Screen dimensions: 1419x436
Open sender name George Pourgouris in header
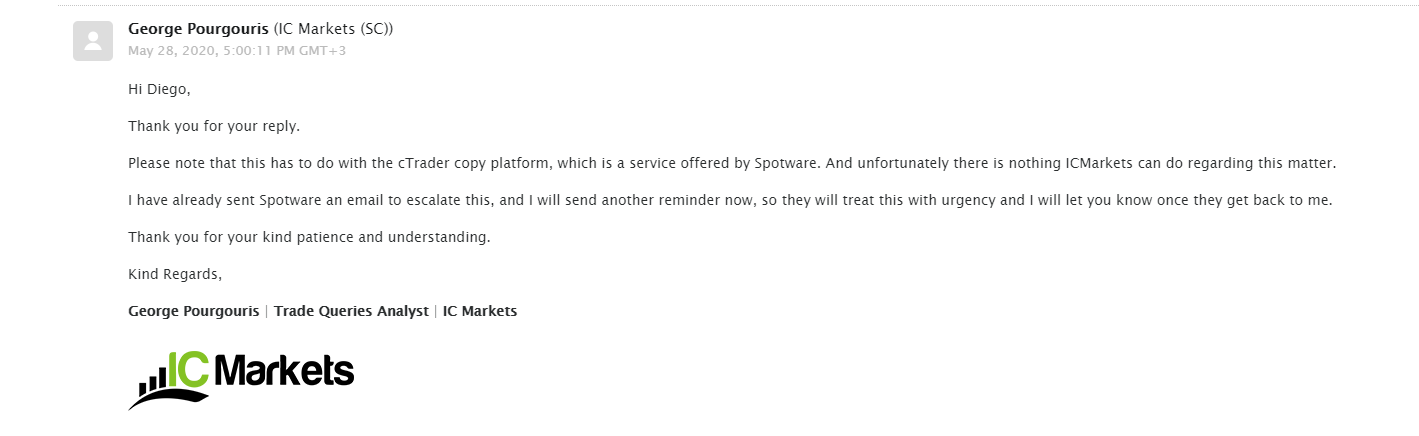(198, 29)
